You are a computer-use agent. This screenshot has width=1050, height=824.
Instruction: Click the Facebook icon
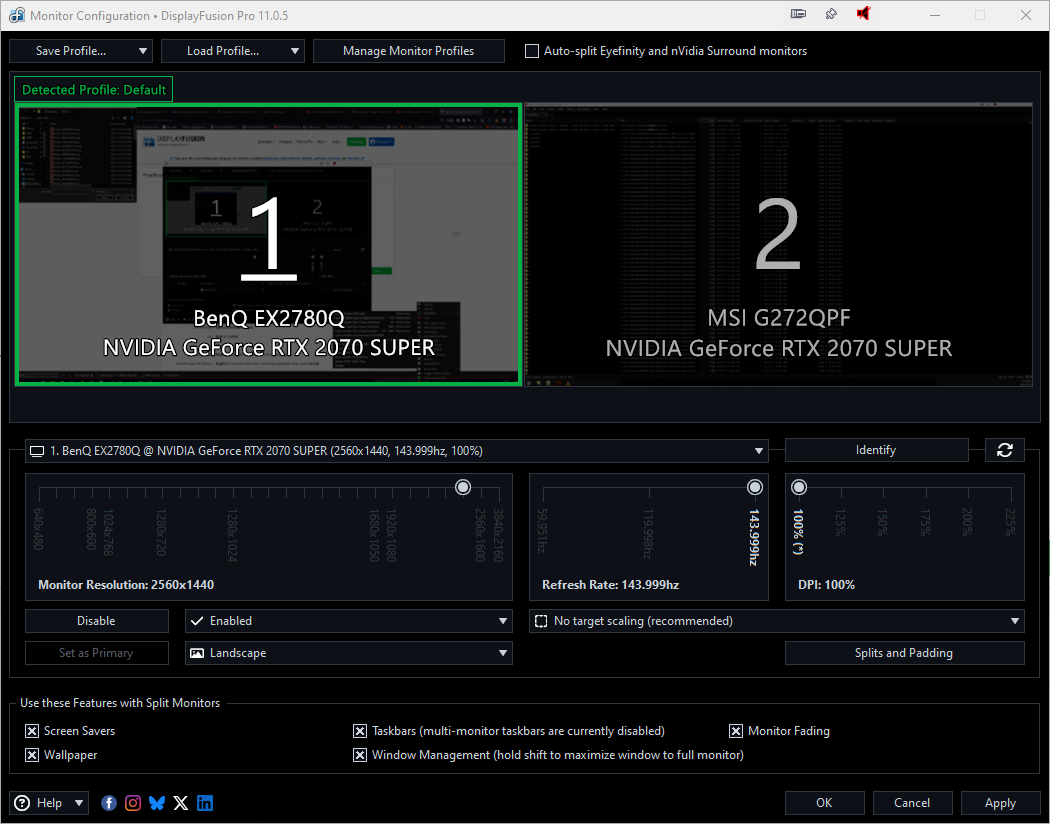click(x=109, y=803)
